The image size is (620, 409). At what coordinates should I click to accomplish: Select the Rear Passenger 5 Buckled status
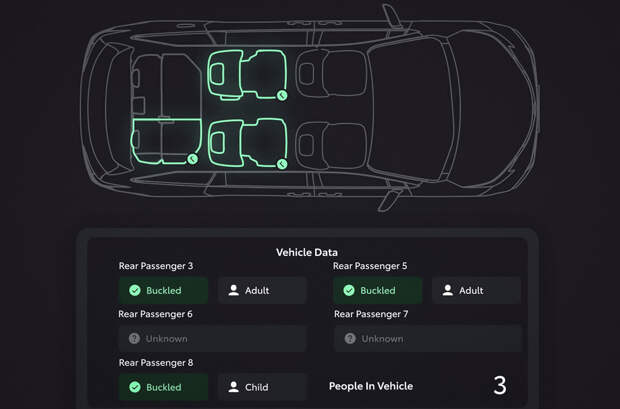coord(378,290)
